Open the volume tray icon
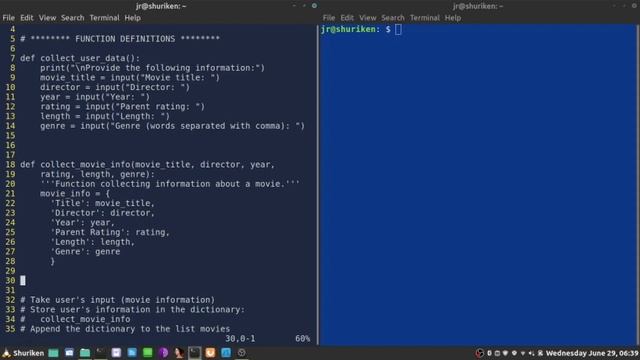Viewport: 640px width, 360px height. pyautogui.click(x=531, y=353)
